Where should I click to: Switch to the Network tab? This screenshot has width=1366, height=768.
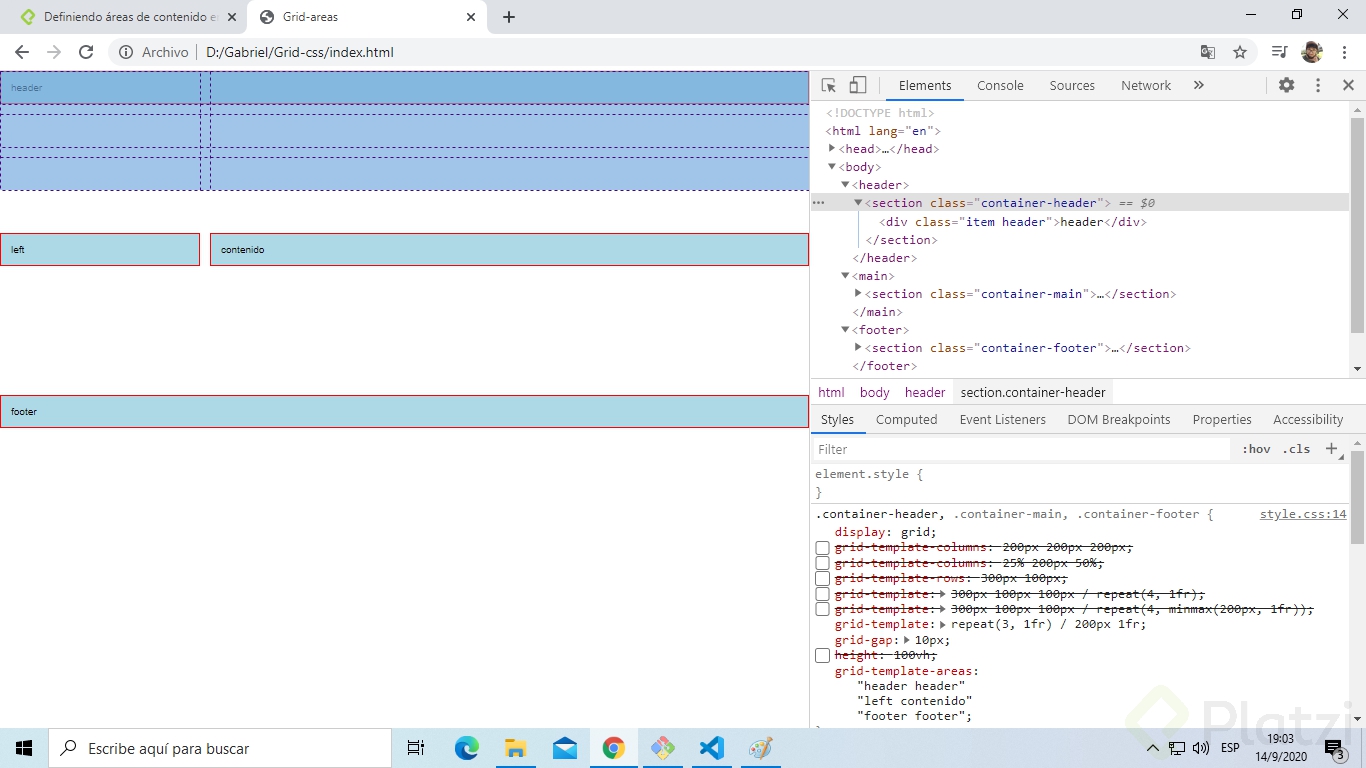coord(1146,85)
